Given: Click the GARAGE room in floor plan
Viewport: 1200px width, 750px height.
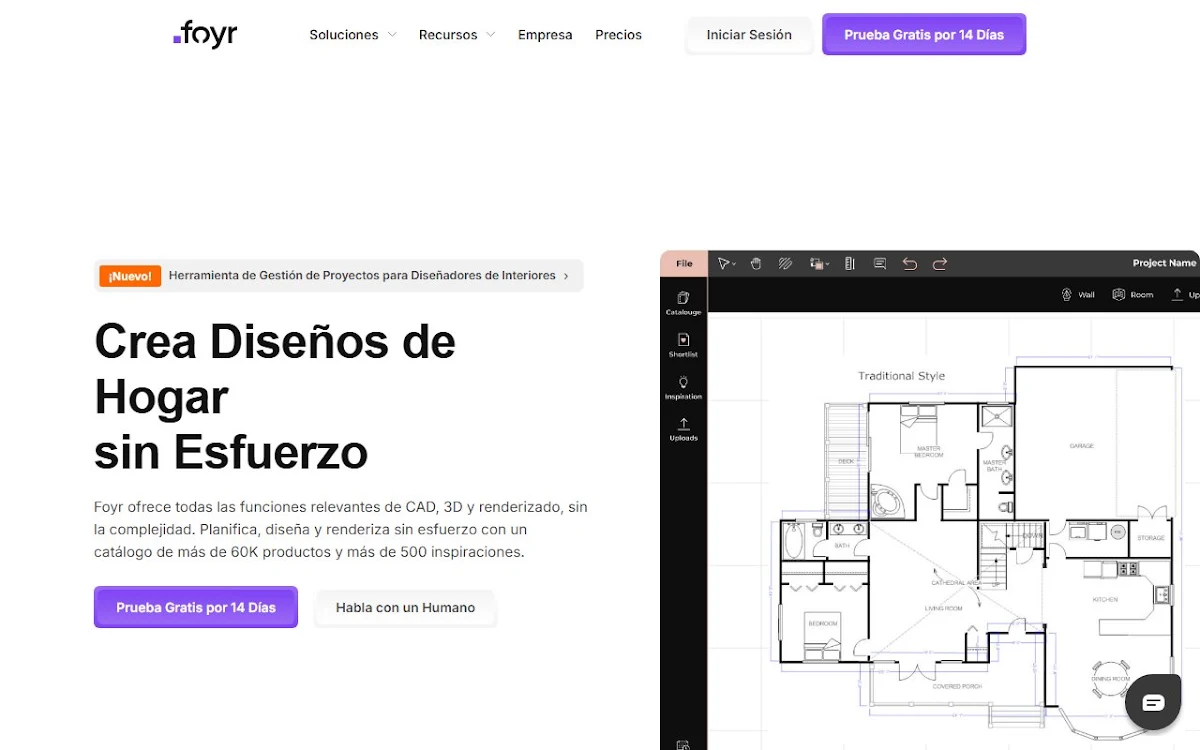Looking at the screenshot, I should click(x=1081, y=446).
